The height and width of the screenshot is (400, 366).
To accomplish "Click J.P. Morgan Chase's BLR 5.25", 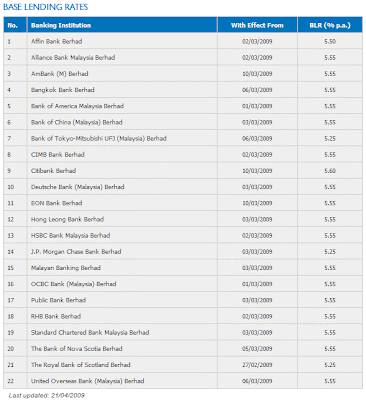I will [330, 252].
